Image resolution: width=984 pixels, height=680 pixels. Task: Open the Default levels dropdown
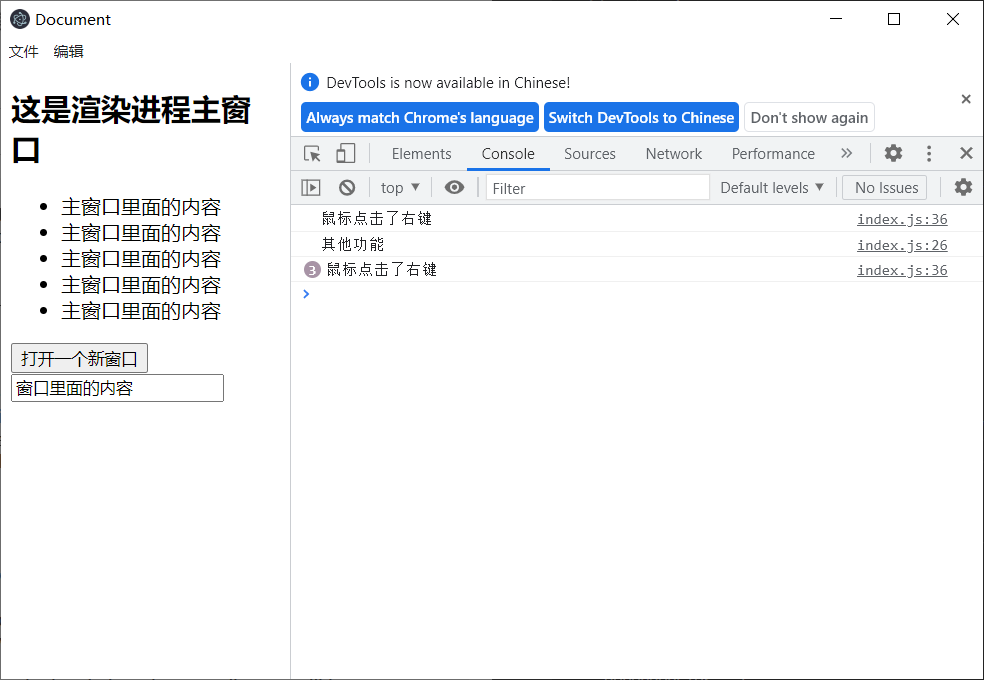click(x=771, y=187)
